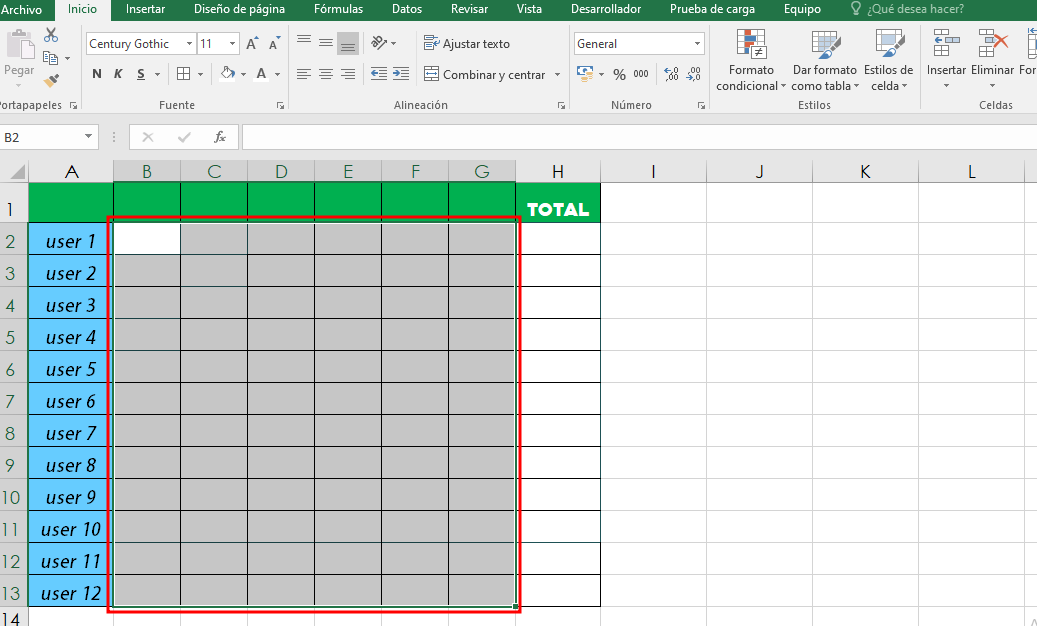Click the Insert Function fx icon
Image resolution: width=1037 pixels, height=626 pixels.
[220, 137]
